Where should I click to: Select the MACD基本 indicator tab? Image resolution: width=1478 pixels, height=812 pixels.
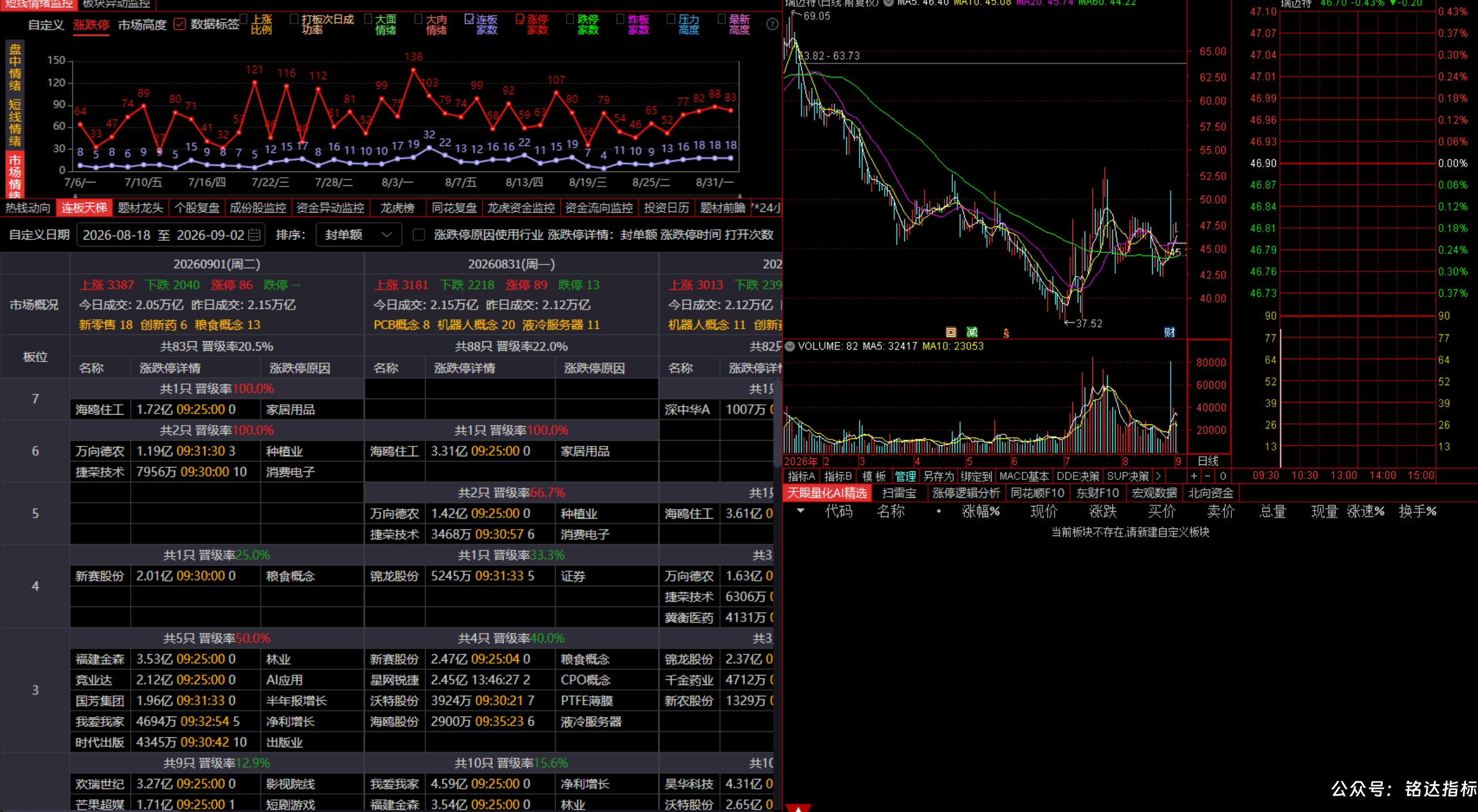click(x=1024, y=476)
